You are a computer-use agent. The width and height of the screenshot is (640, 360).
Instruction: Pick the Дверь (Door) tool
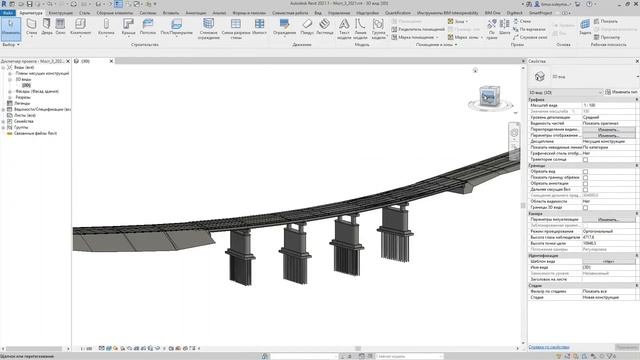(x=47, y=27)
